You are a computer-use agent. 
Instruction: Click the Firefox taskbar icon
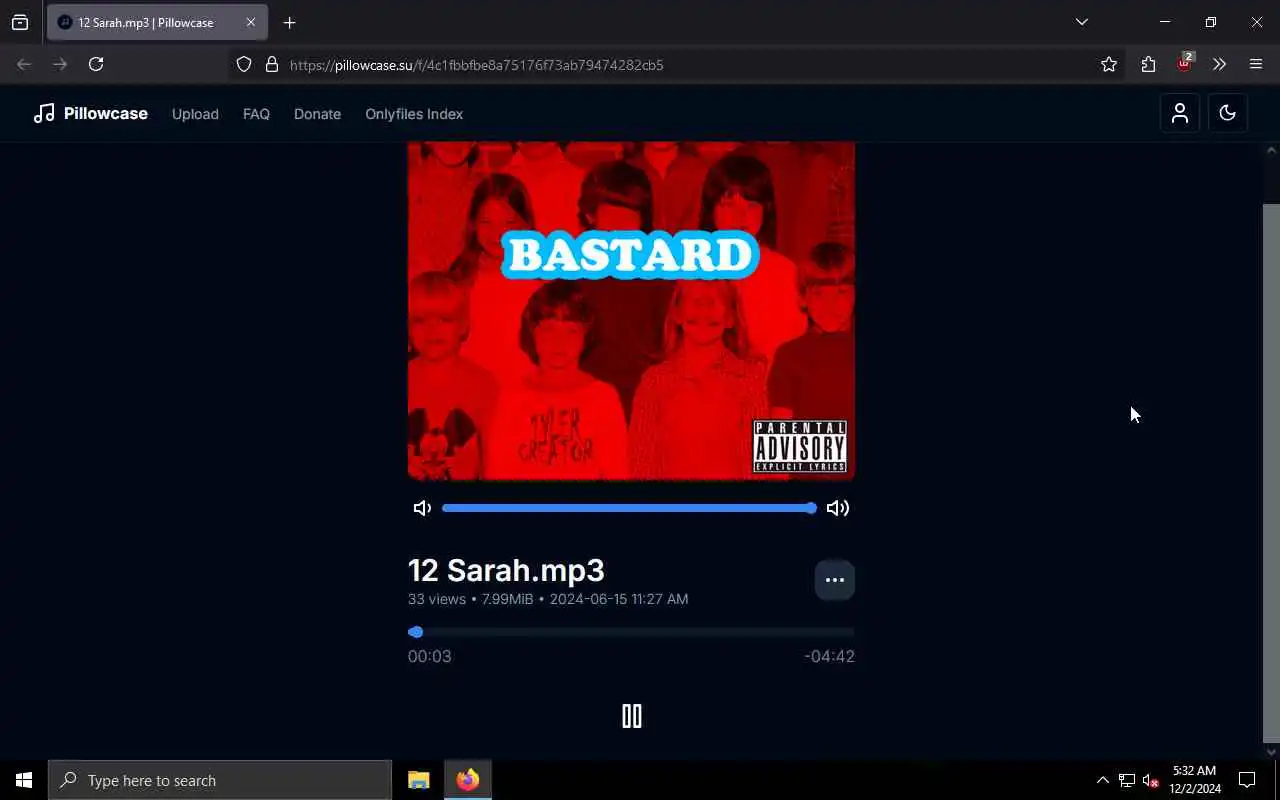pos(467,780)
